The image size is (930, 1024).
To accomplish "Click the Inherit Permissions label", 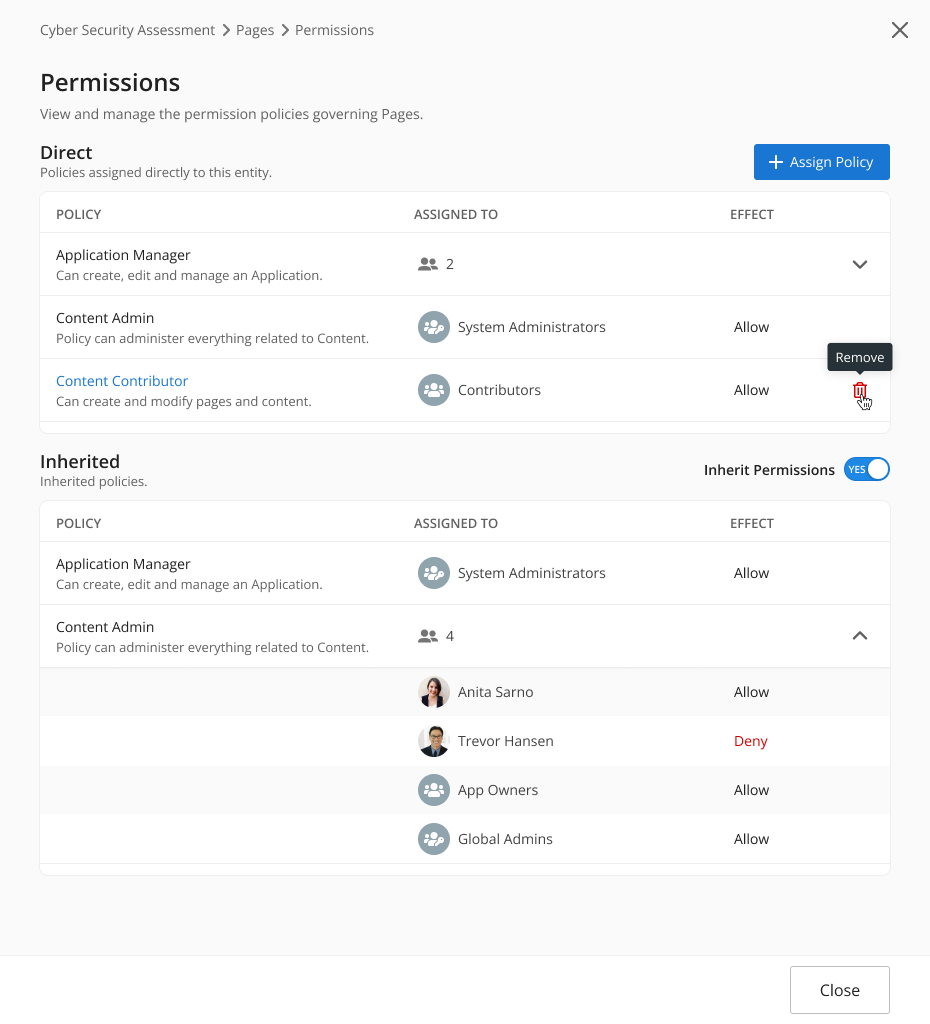I will (769, 470).
